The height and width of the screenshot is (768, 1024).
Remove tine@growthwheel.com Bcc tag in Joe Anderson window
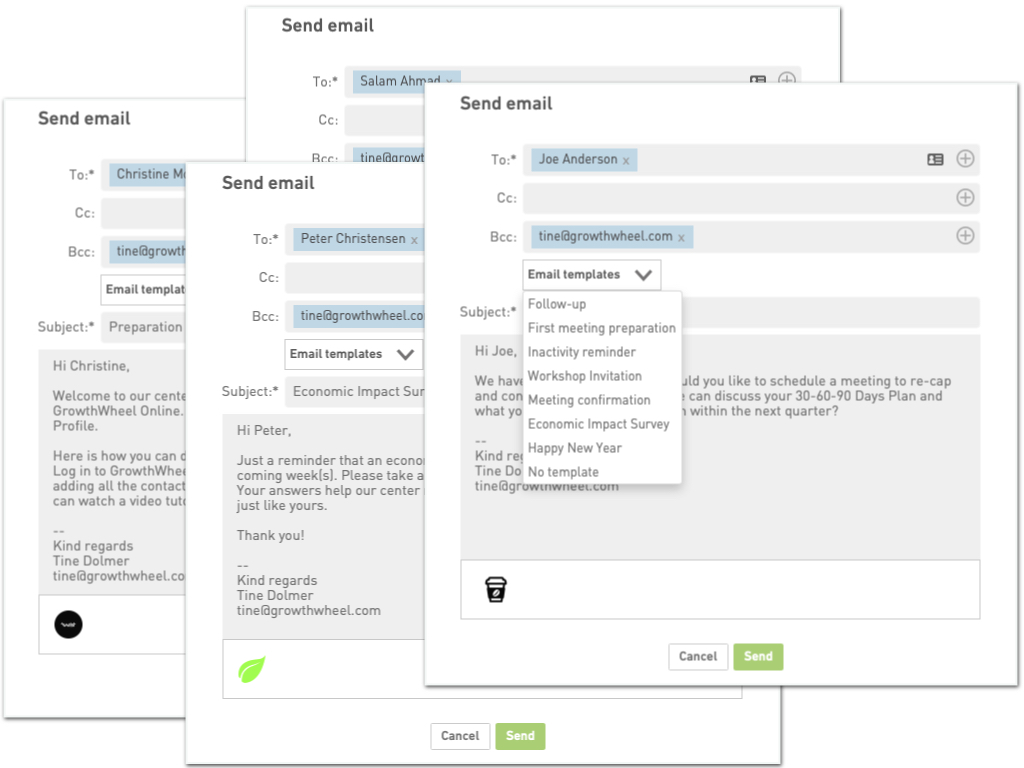coord(681,238)
